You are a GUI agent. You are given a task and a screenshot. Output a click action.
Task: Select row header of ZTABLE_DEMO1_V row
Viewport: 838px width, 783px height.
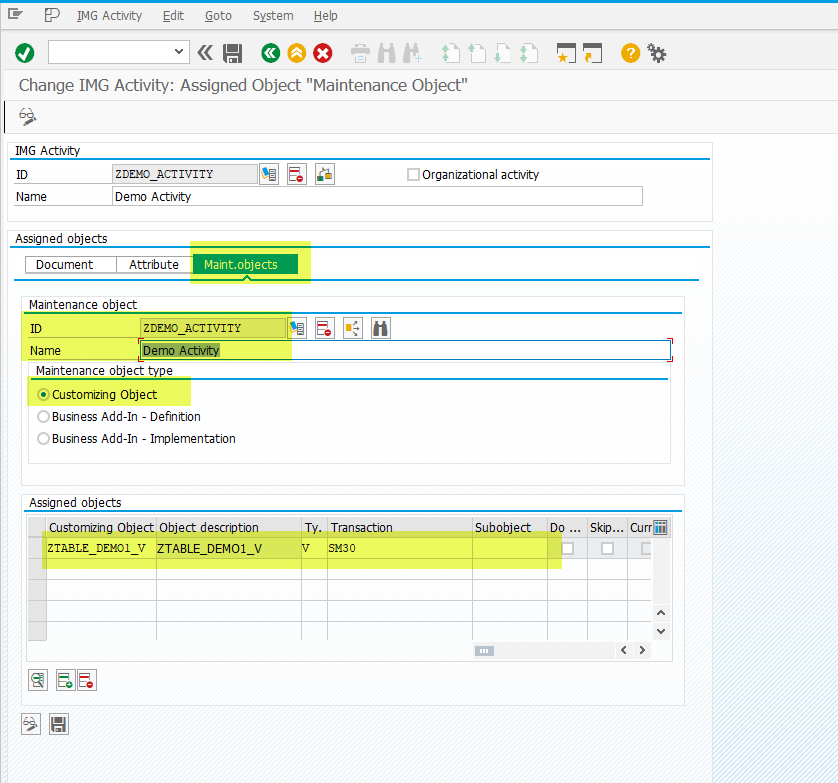[x=37, y=548]
